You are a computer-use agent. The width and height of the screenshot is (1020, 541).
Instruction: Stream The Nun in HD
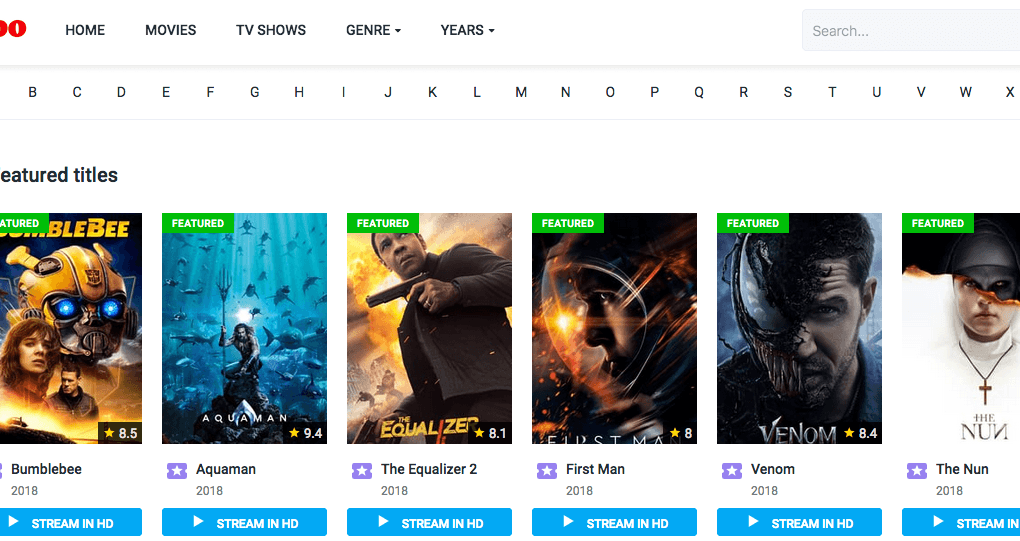pos(961,522)
